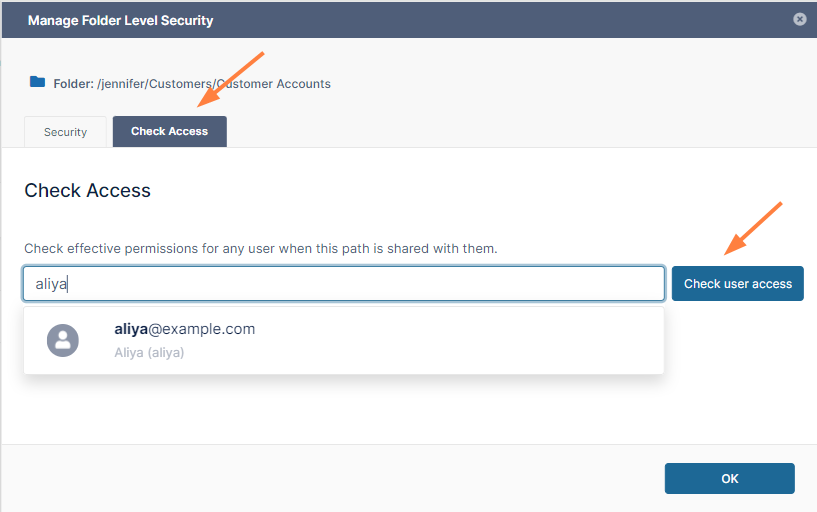Choose aliya@example.com from the suggestion dropdown
The image size is (817, 512).
point(185,329)
